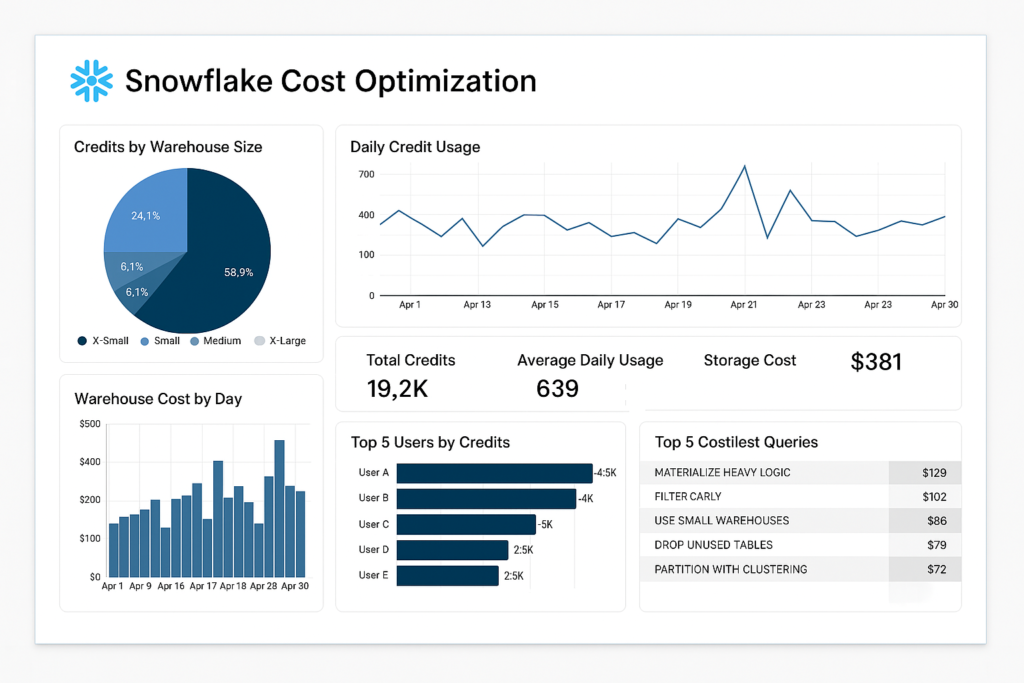Click the 24,1% pie slice
Screen dimensions: 1024x683
pyautogui.click(x=146, y=212)
